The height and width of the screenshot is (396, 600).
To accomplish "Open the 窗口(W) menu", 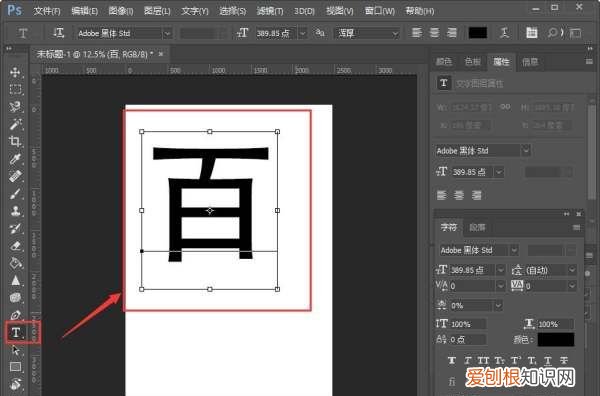I will coord(379,11).
